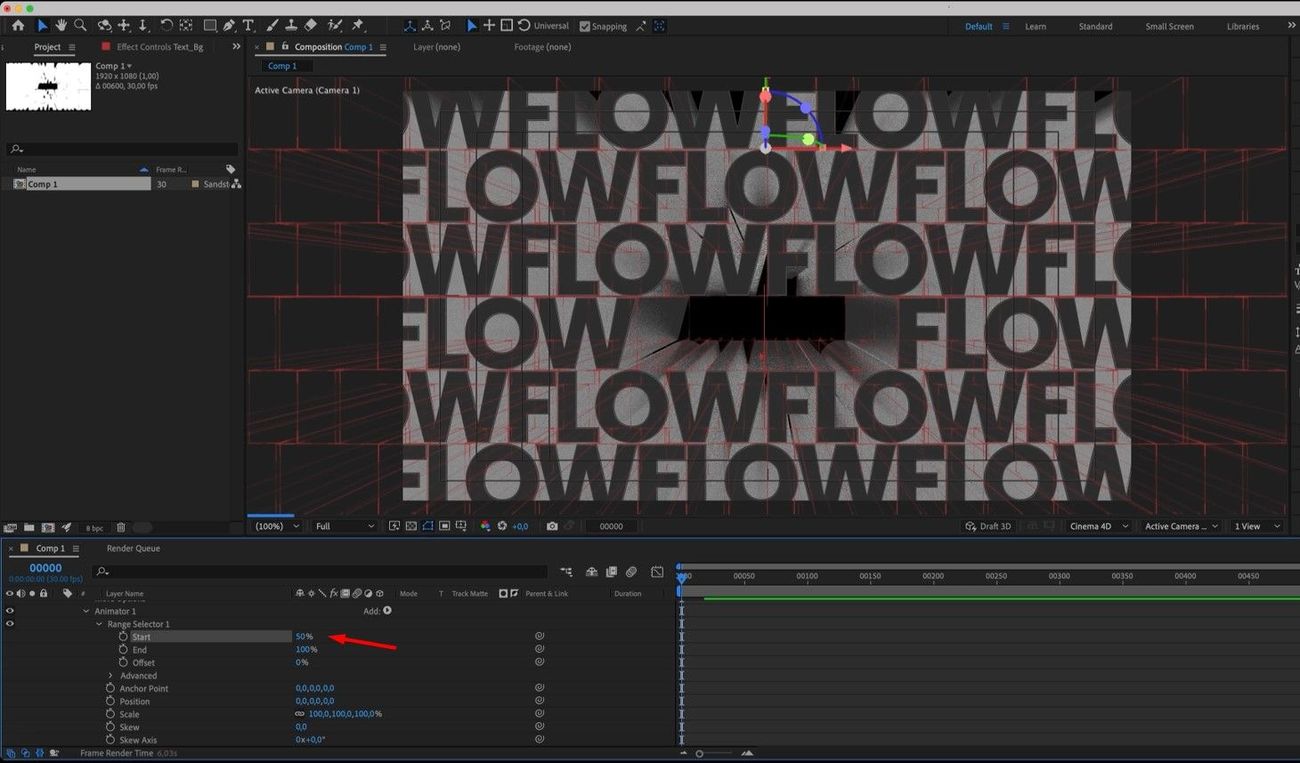Open the Cinema 4D renderer dropdown
This screenshot has width=1300, height=763.
(x=1098, y=526)
